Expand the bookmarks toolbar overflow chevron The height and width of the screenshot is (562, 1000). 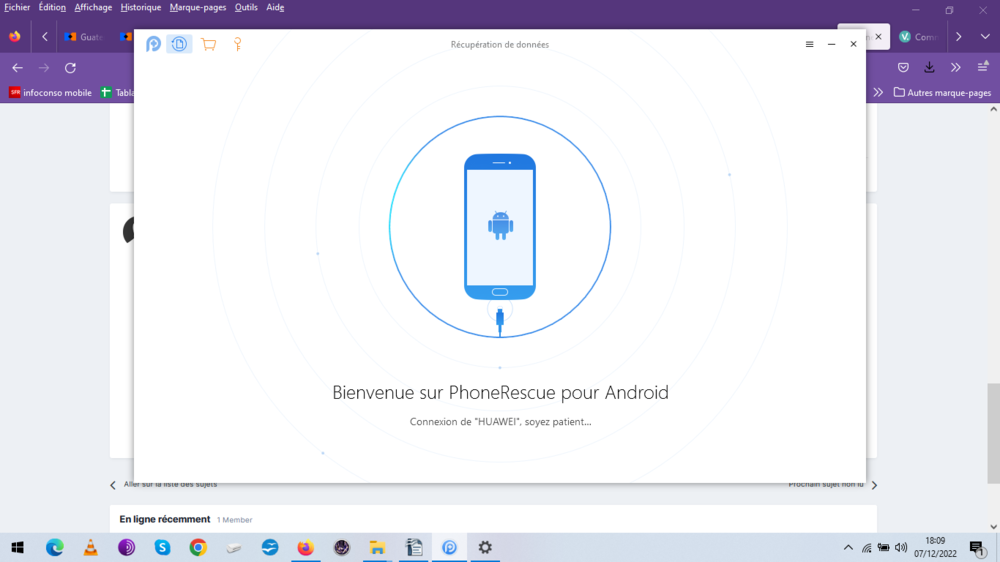[x=878, y=92]
